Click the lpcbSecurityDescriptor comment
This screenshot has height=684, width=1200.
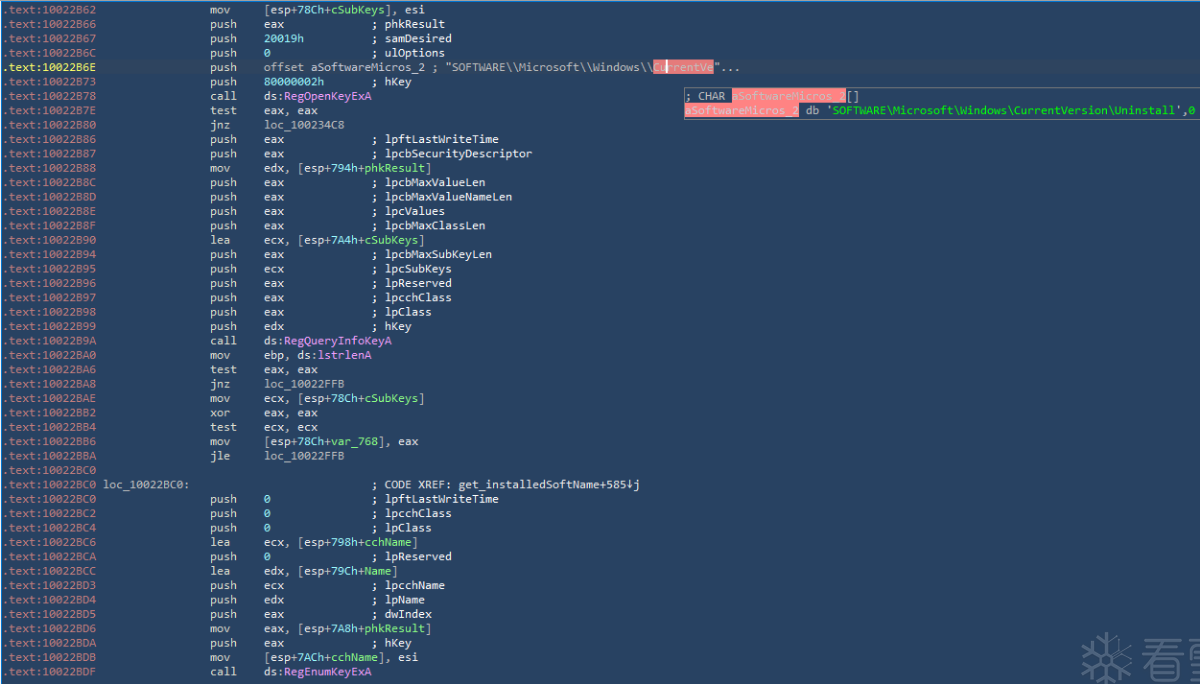coord(451,154)
